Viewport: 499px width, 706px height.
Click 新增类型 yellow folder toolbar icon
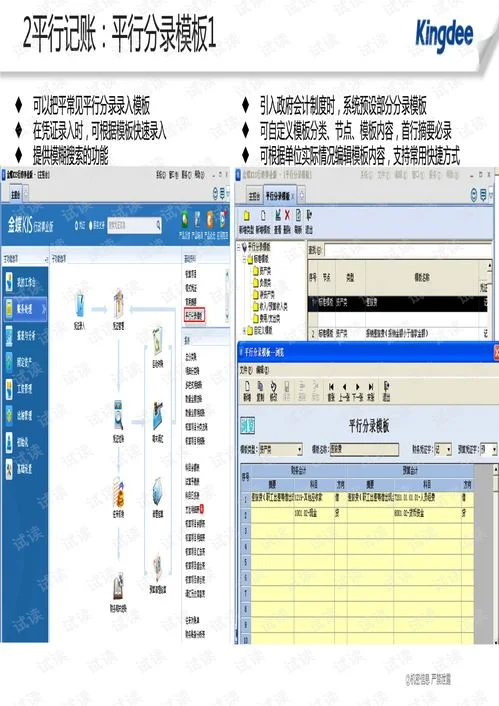(246, 216)
